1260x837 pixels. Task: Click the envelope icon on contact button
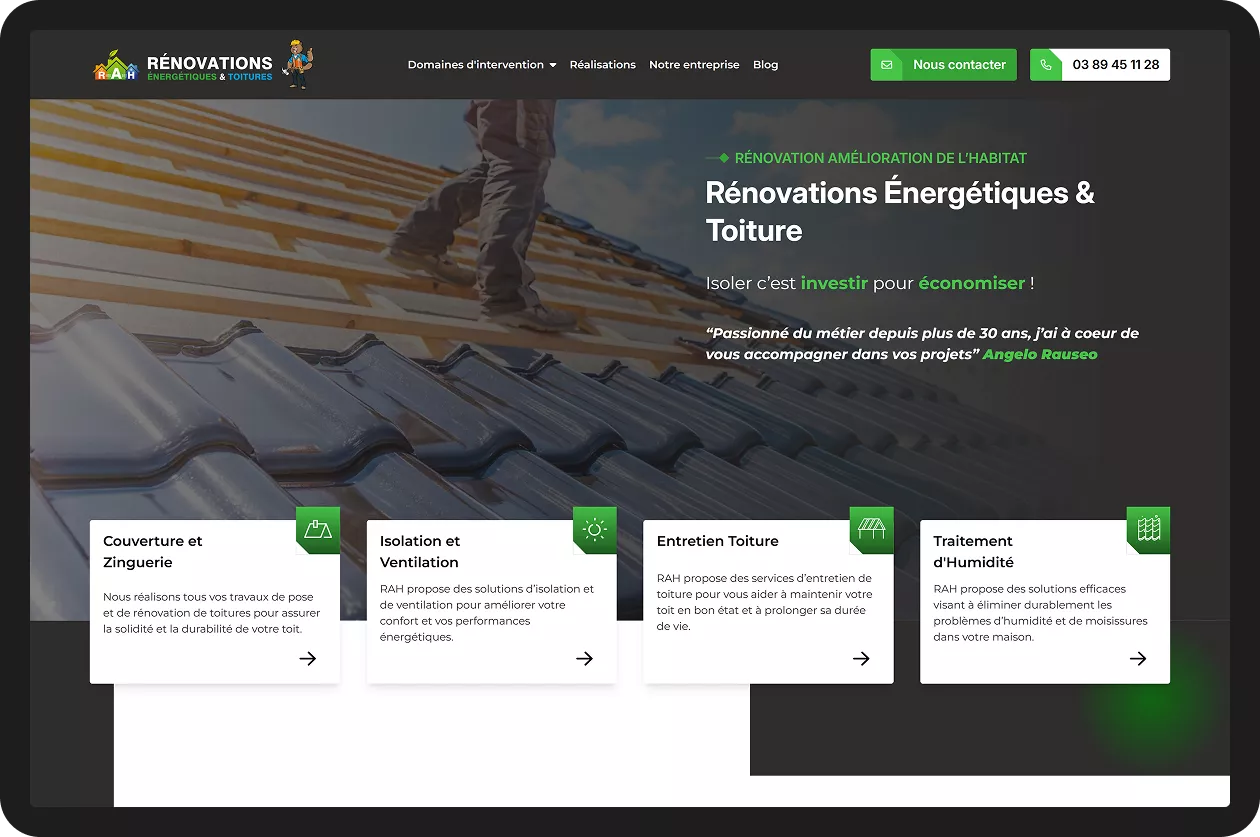tap(886, 65)
